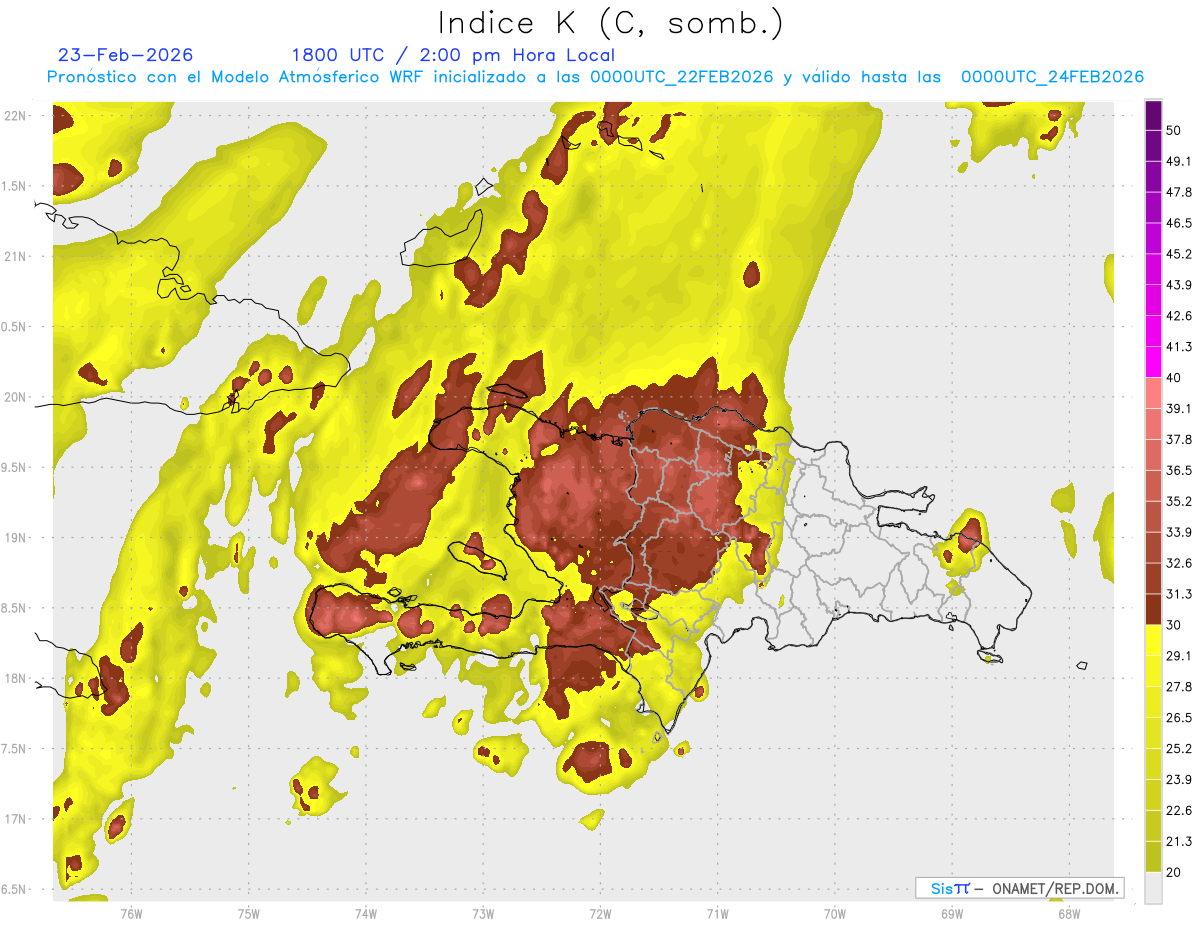The width and height of the screenshot is (1200, 927).
Task: Click the color bar value '37.8'
Action: click(1179, 440)
